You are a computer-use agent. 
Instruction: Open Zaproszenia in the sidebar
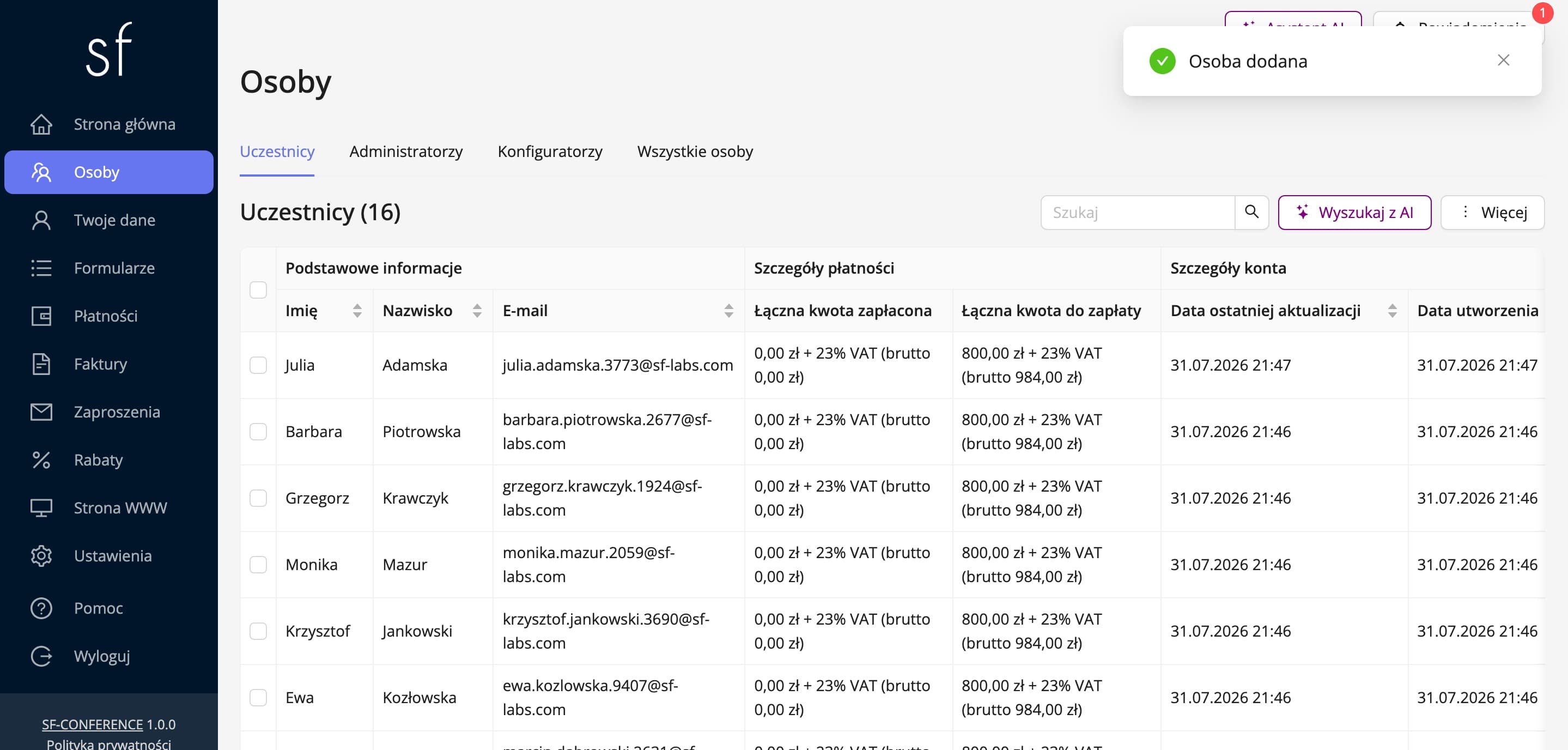pos(109,412)
